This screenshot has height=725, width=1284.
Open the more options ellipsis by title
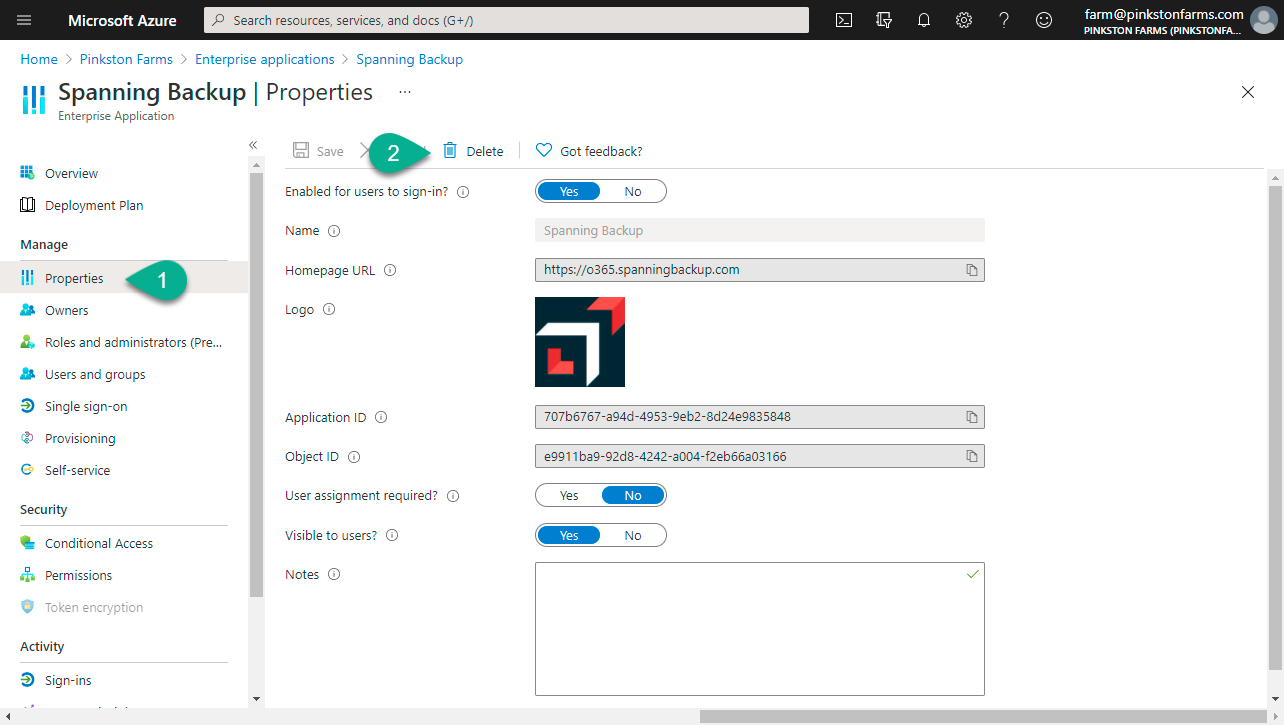tap(405, 92)
